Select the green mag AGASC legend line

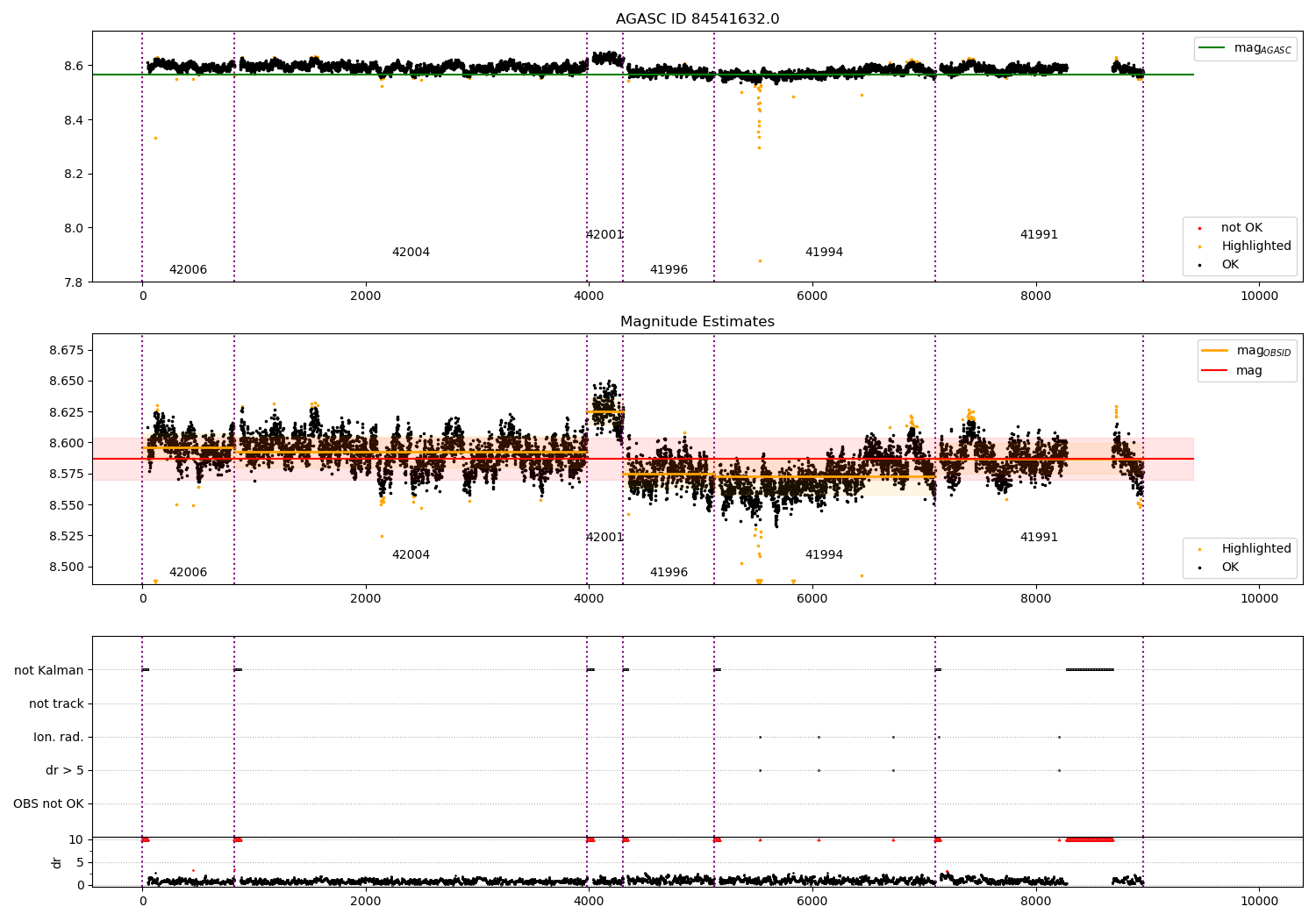pyautogui.click(x=1213, y=48)
